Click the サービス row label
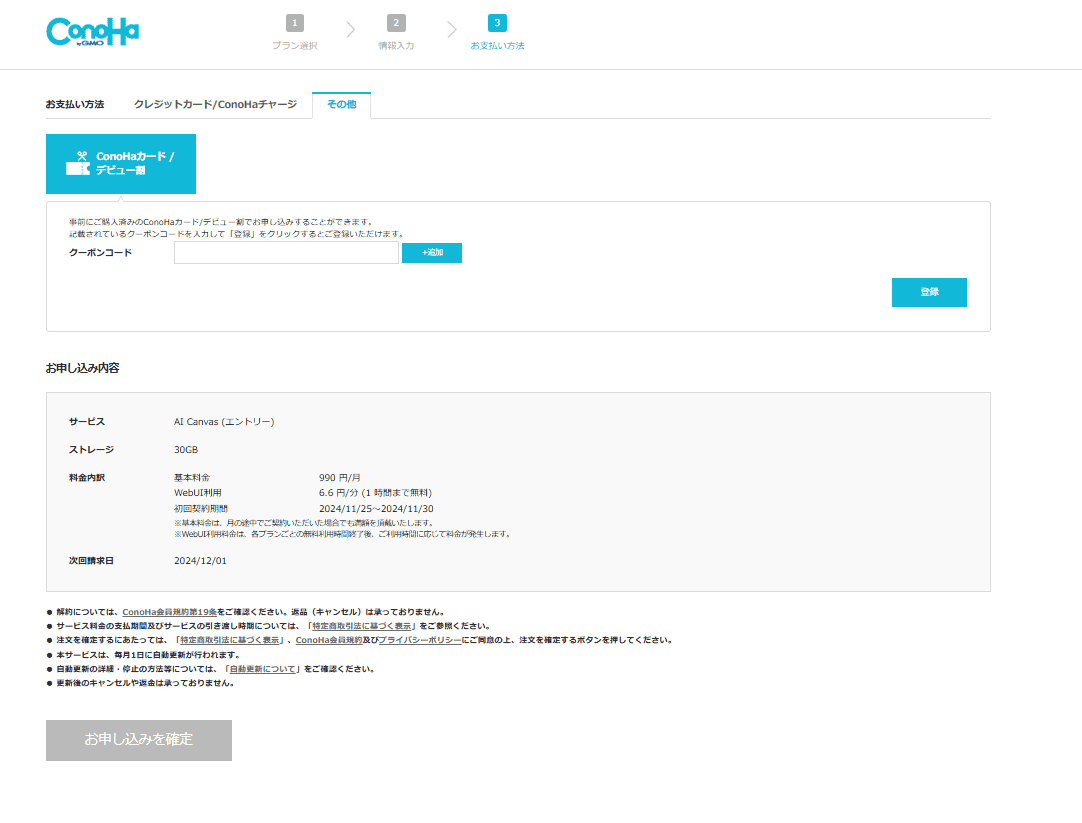Image resolution: width=1082 pixels, height=823 pixels. (x=87, y=422)
